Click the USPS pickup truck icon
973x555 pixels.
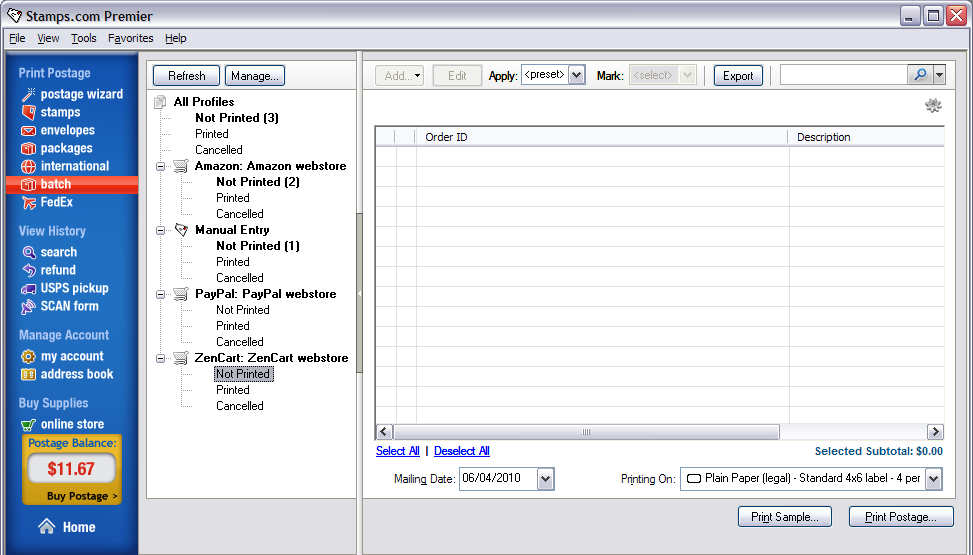29,288
